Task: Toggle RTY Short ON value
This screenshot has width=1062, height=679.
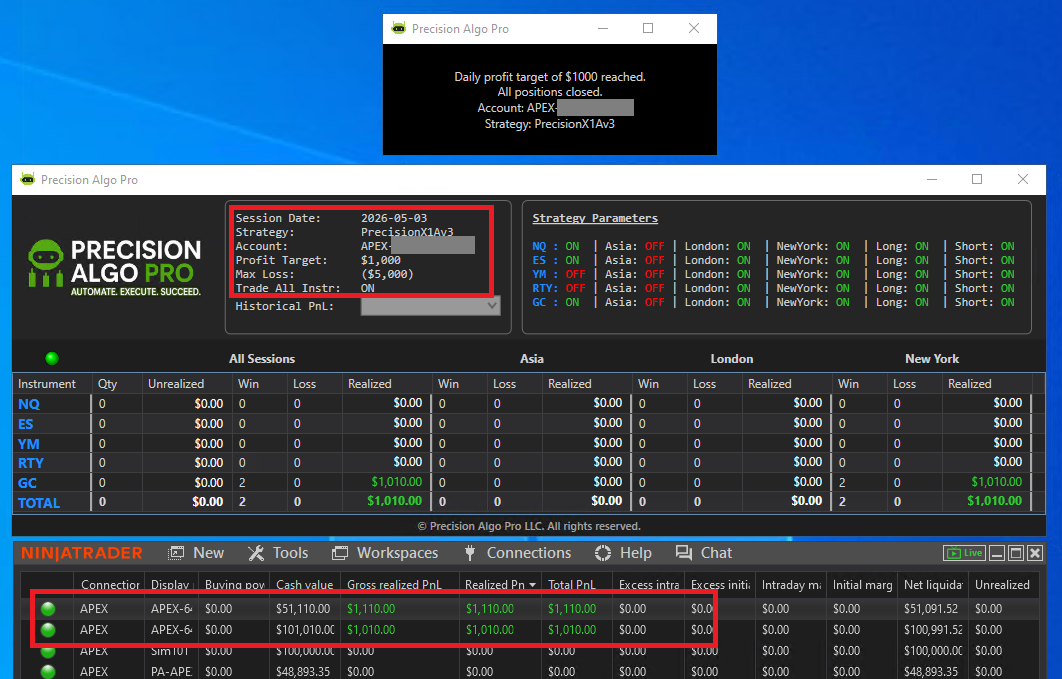Action: tap(1008, 288)
